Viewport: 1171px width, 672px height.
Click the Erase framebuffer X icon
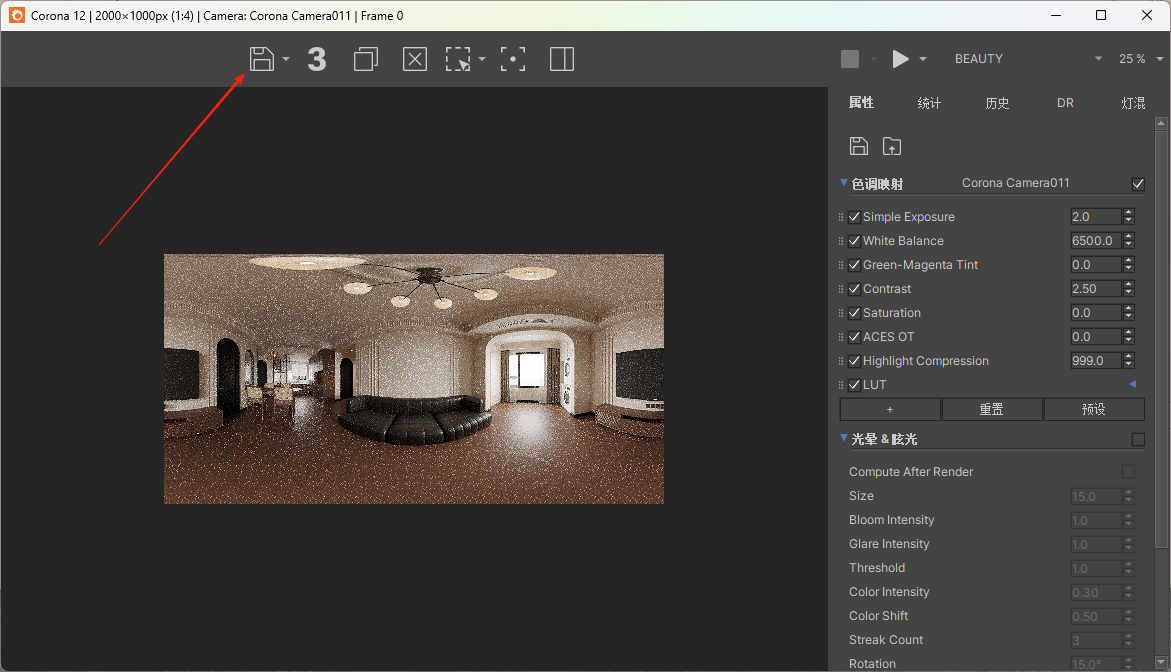click(414, 59)
